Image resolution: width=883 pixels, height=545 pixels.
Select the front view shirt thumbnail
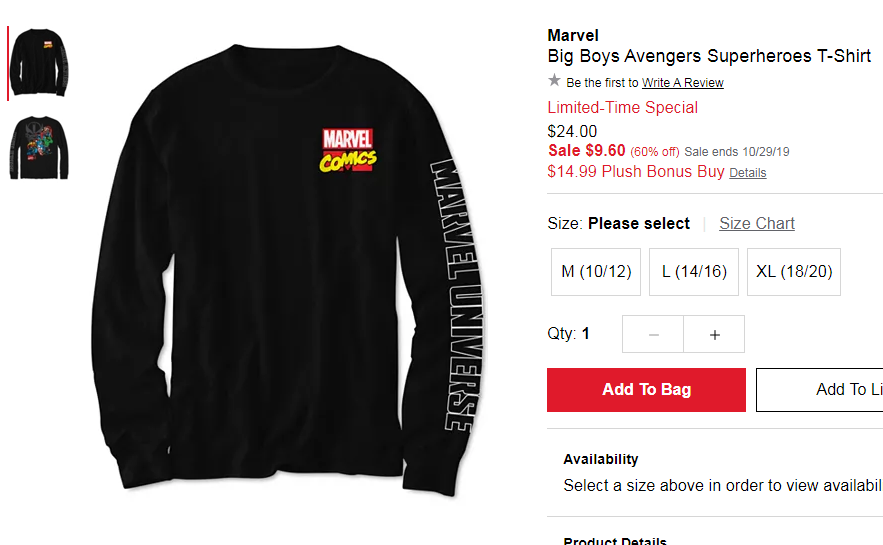pyautogui.click(x=39, y=63)
